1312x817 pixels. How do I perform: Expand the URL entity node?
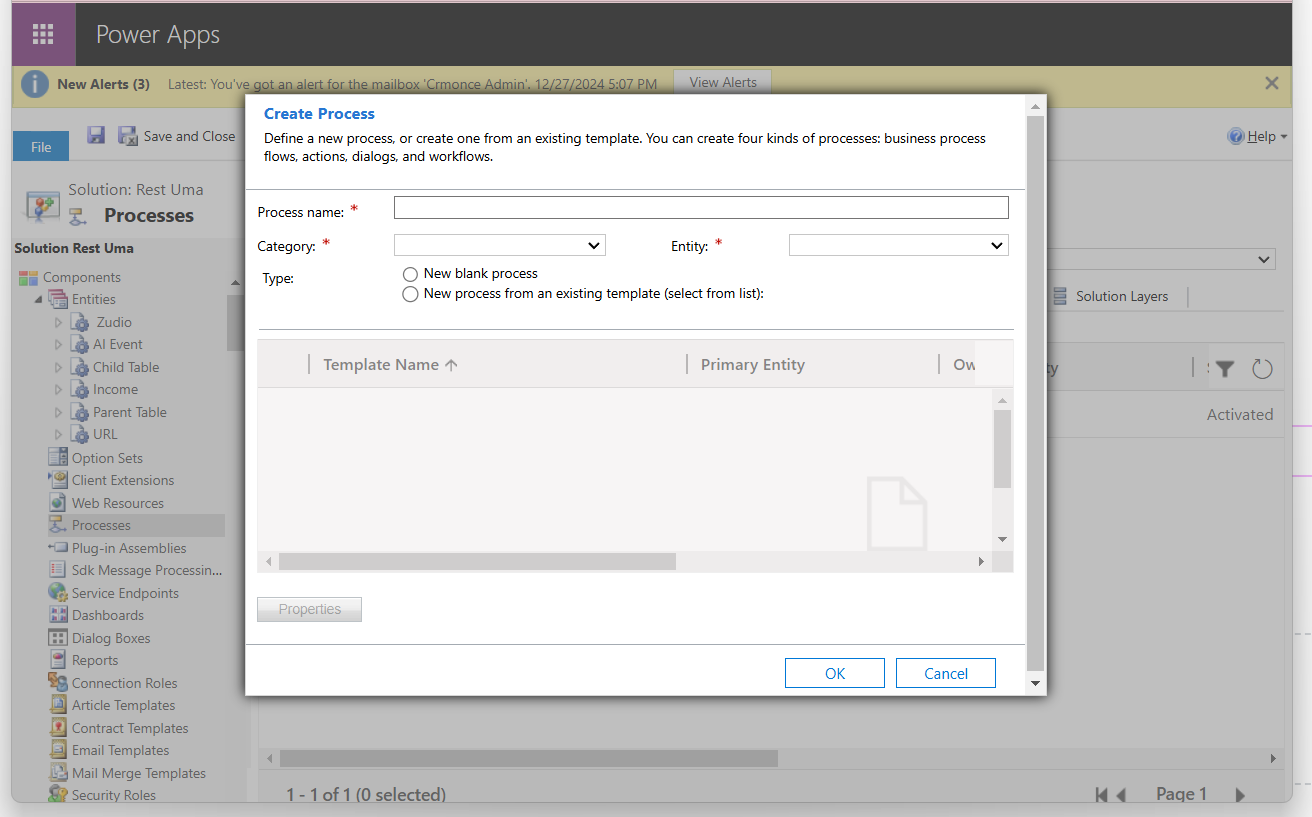click(59, 434)
